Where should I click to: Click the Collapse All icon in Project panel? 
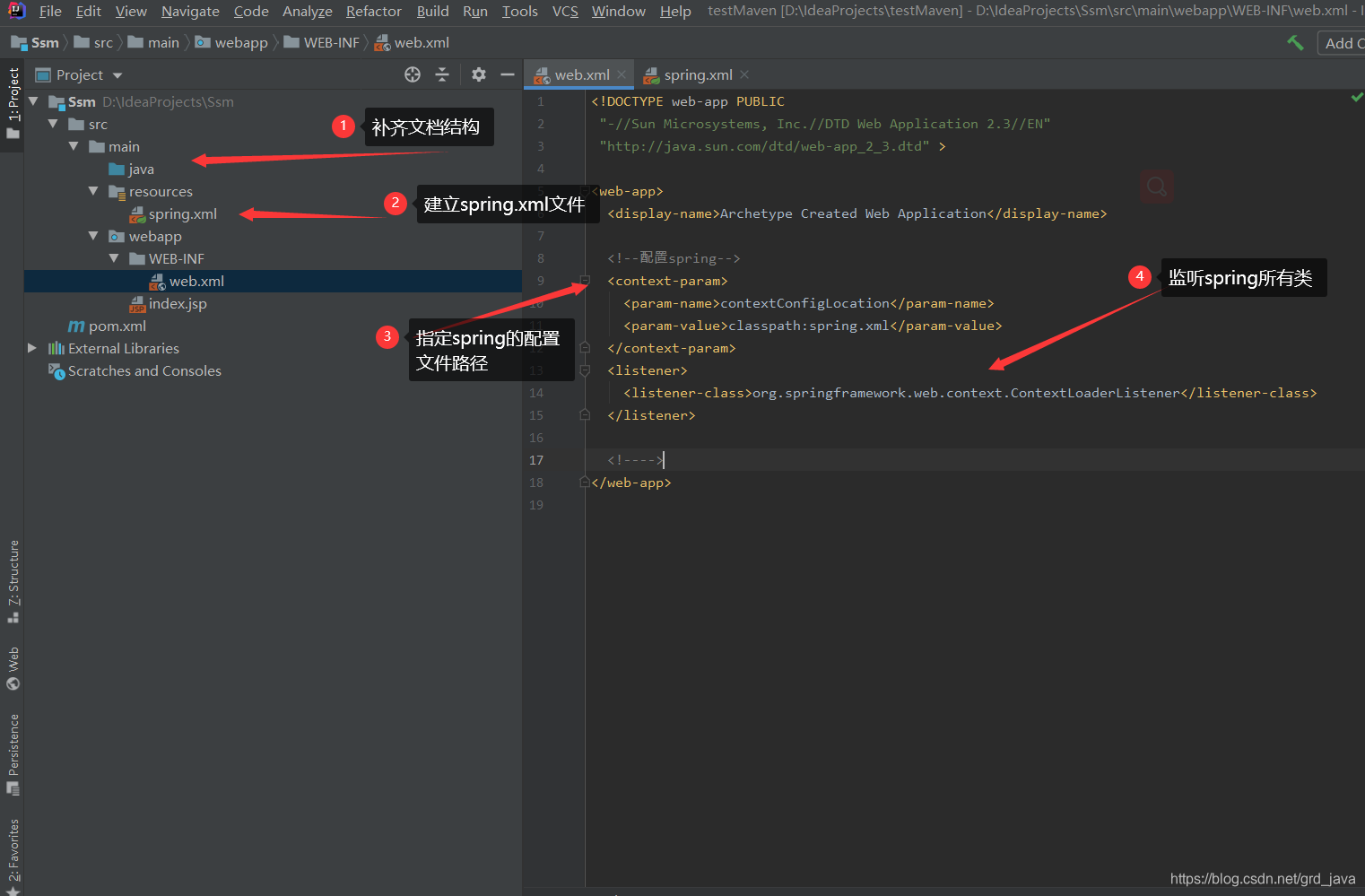[442, 74]
